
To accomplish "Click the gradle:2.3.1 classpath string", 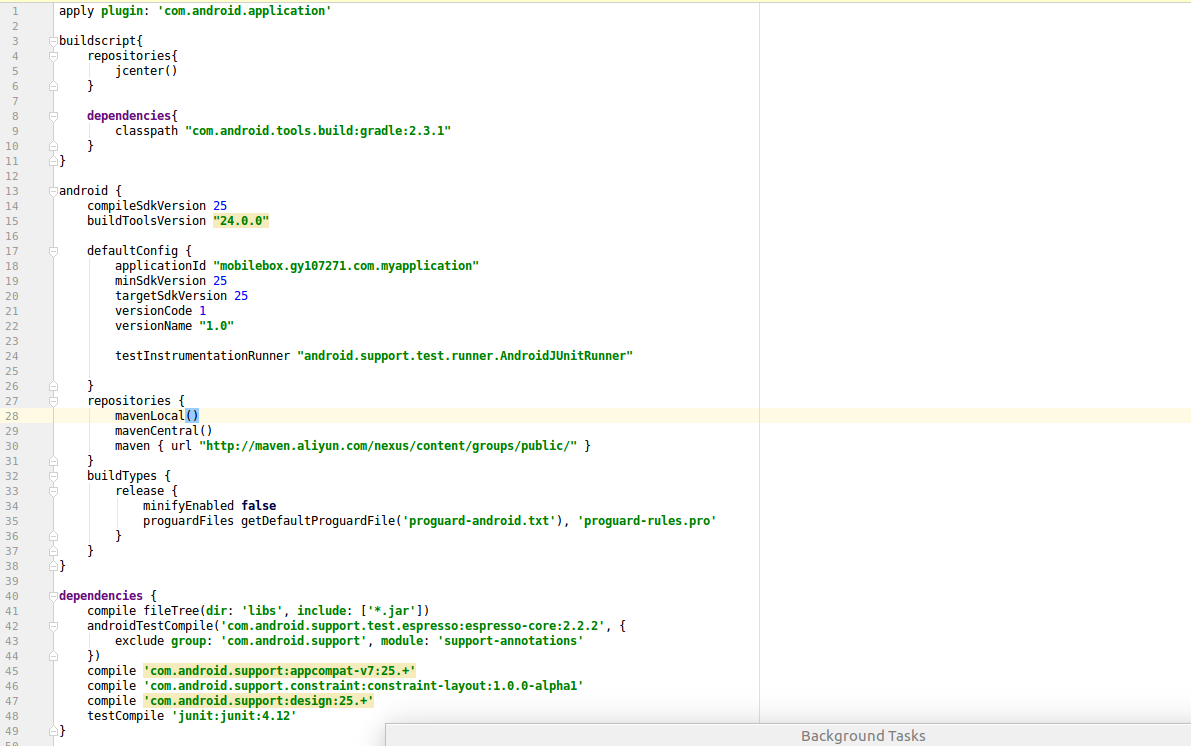I will coord(318,131).
